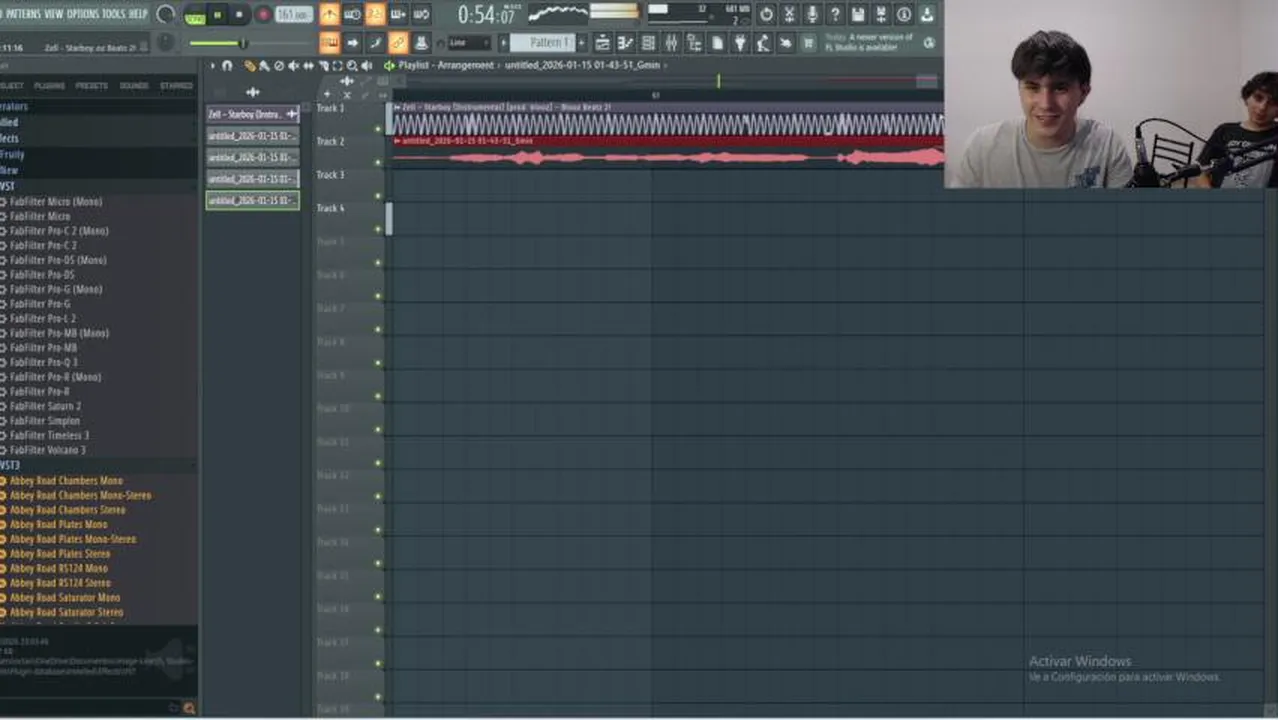Expand the VST3 browser folder
The width and height of the screenshot is (1278, 720).
coord(10,465)
